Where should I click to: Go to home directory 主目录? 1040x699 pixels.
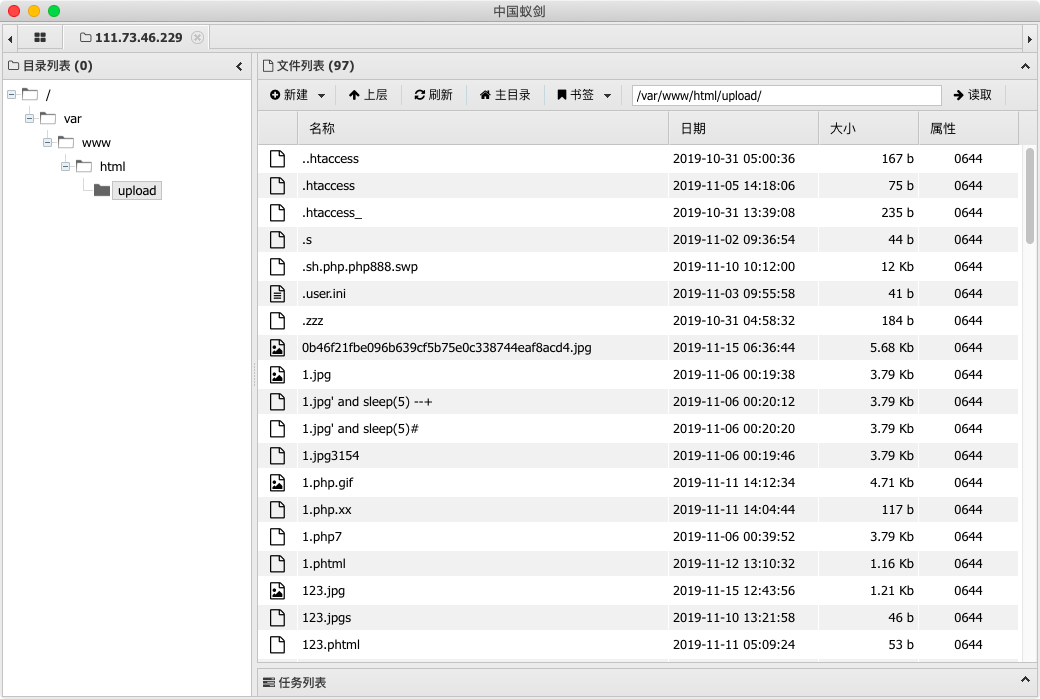(505, 95)
